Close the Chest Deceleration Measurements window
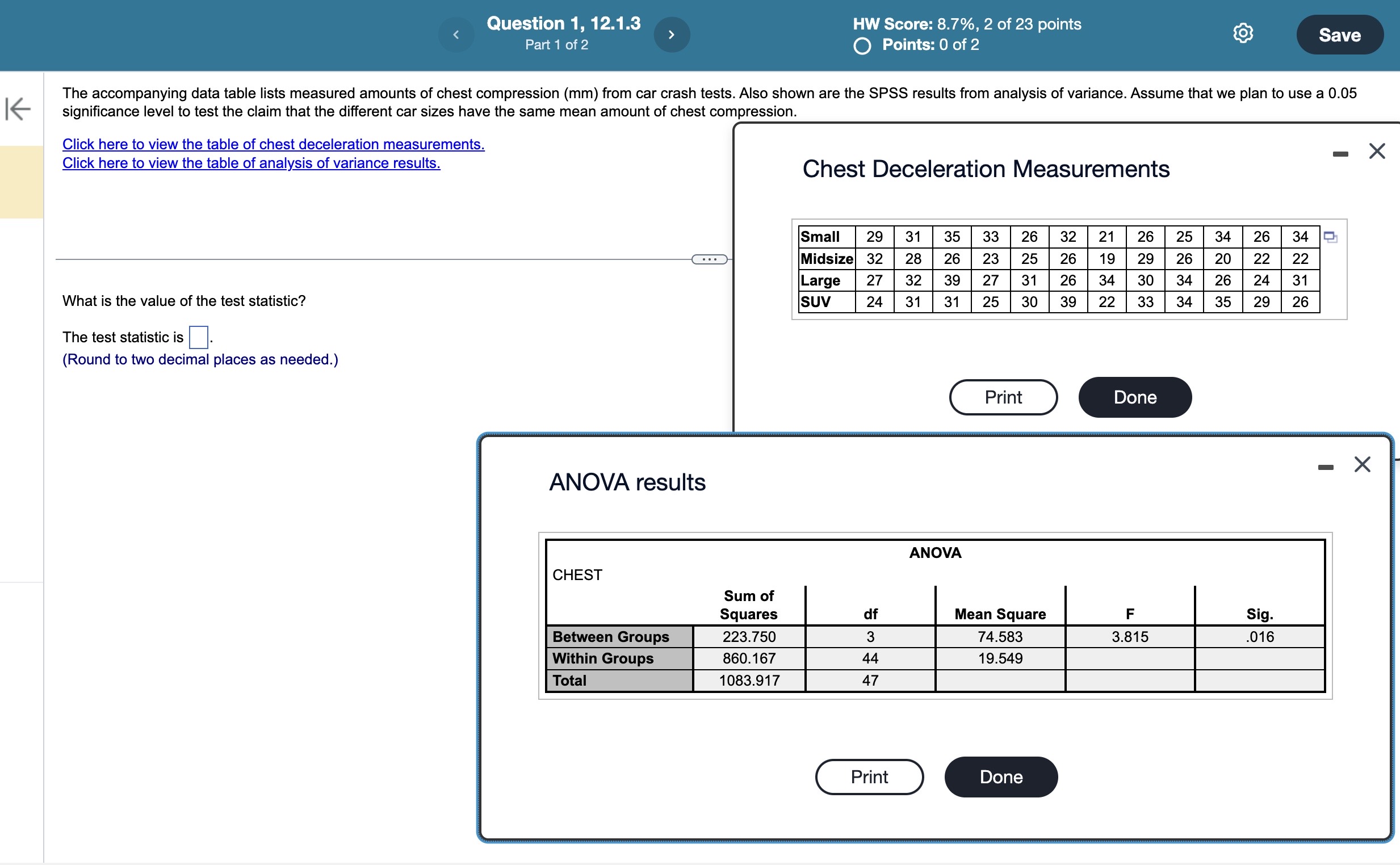 (1377, 150)
